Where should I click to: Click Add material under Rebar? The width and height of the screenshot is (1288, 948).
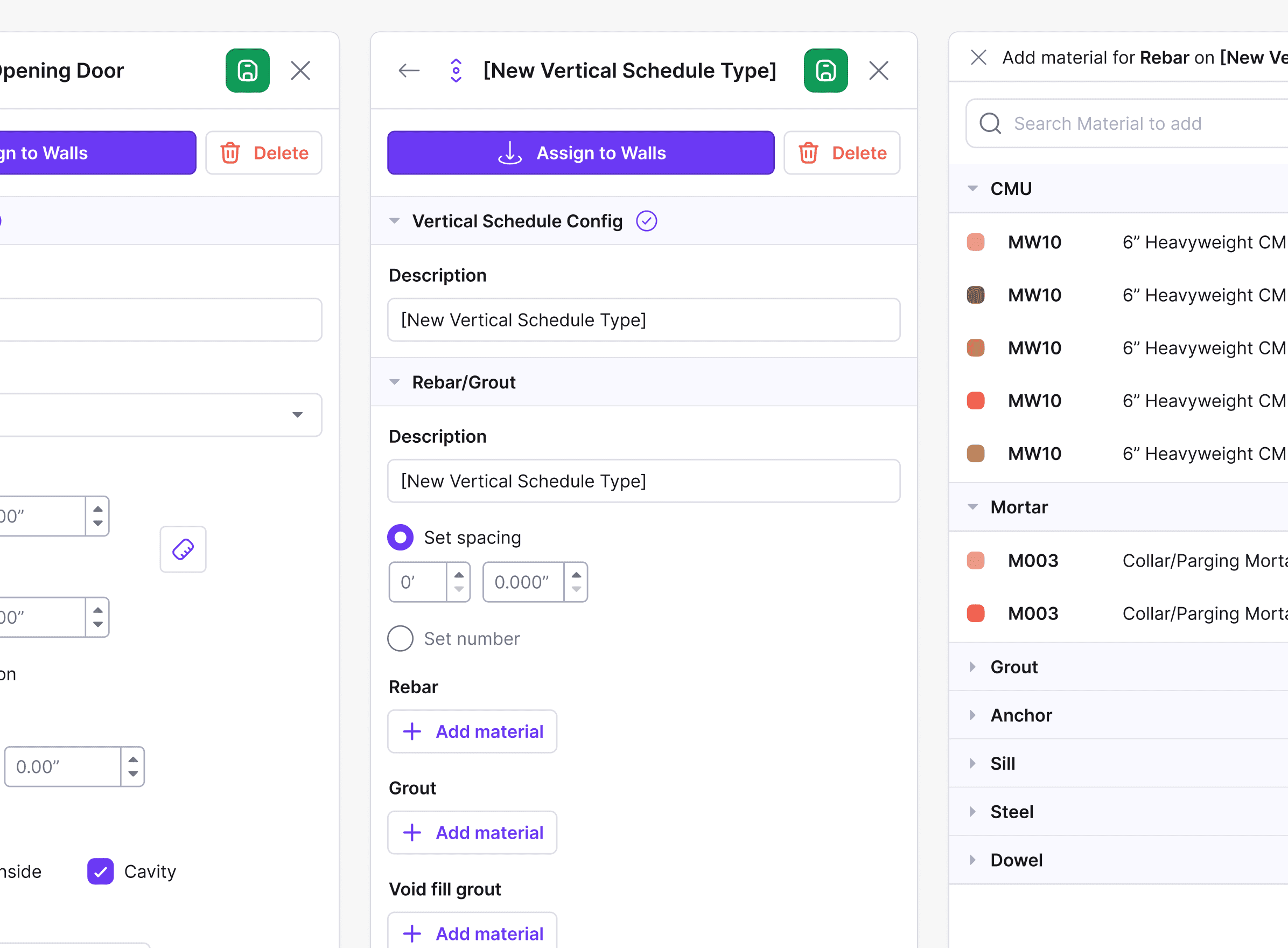(x=472, y=731)
